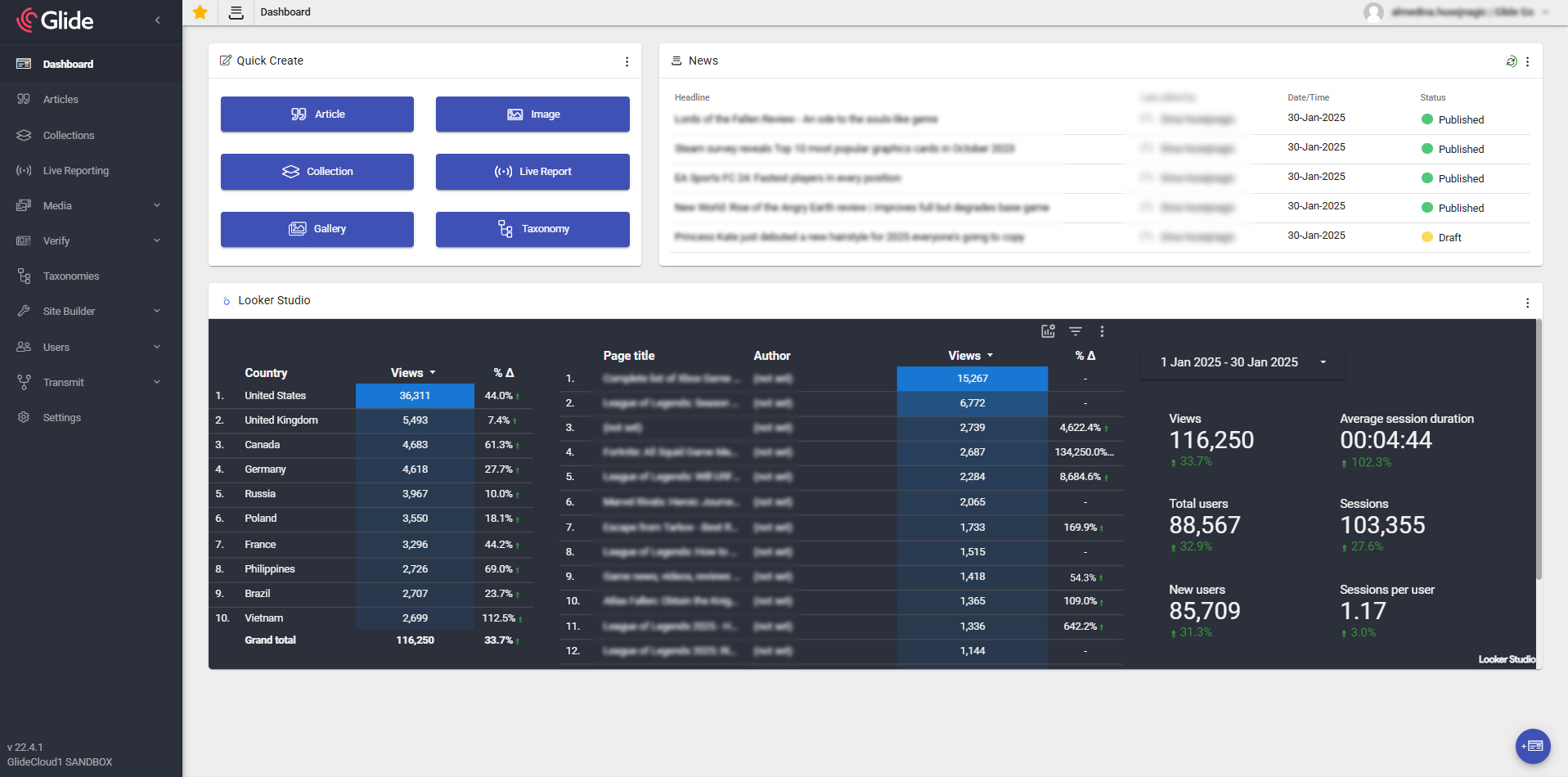This screenshot has width=1568, height=777.
Task: Open Settings from the sidebar
Action: 61,417
